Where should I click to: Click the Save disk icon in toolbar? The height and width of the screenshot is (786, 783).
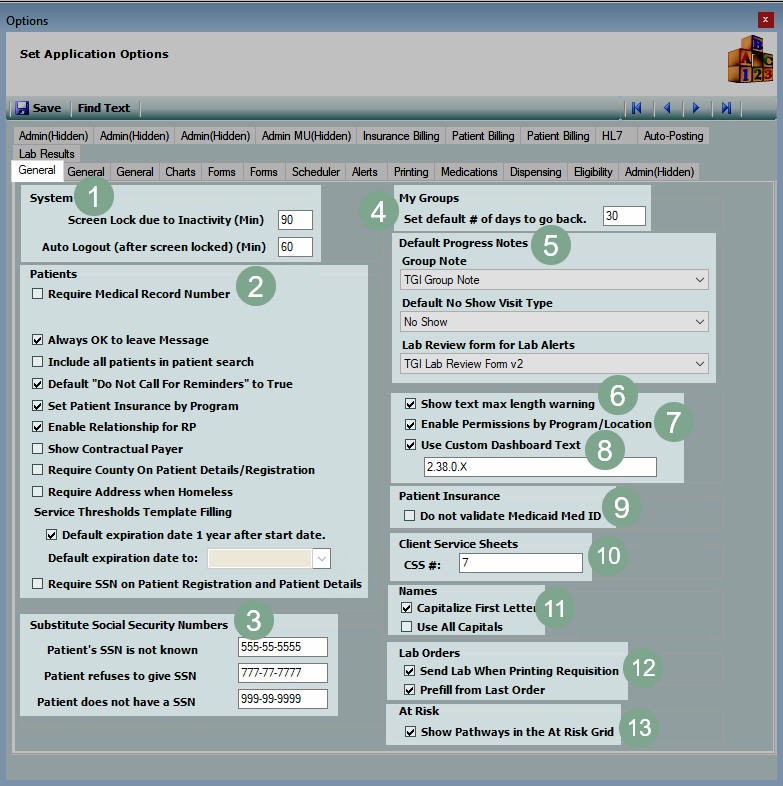click(22, 108)
